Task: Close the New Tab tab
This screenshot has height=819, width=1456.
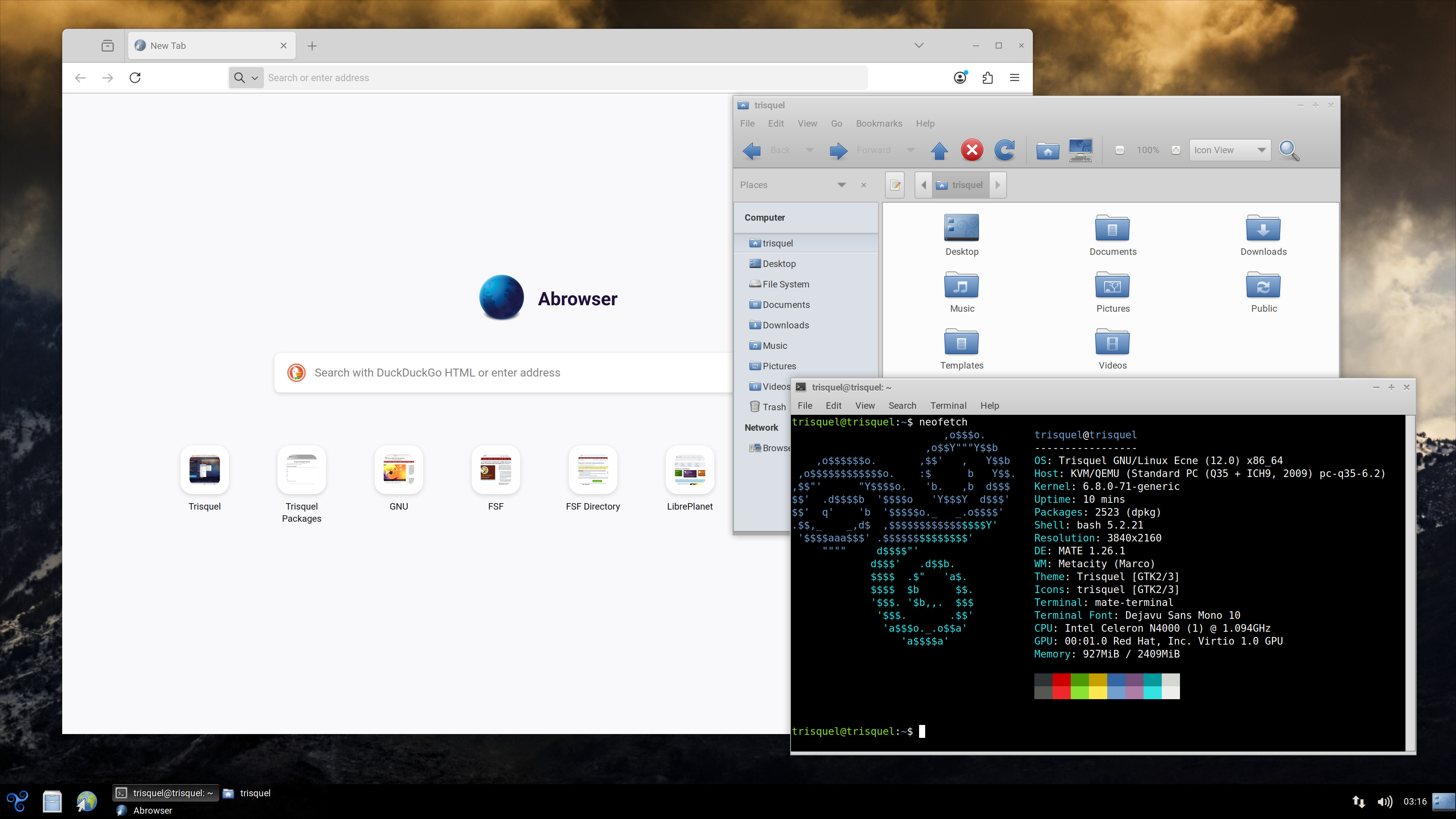Action: point(284,46)
